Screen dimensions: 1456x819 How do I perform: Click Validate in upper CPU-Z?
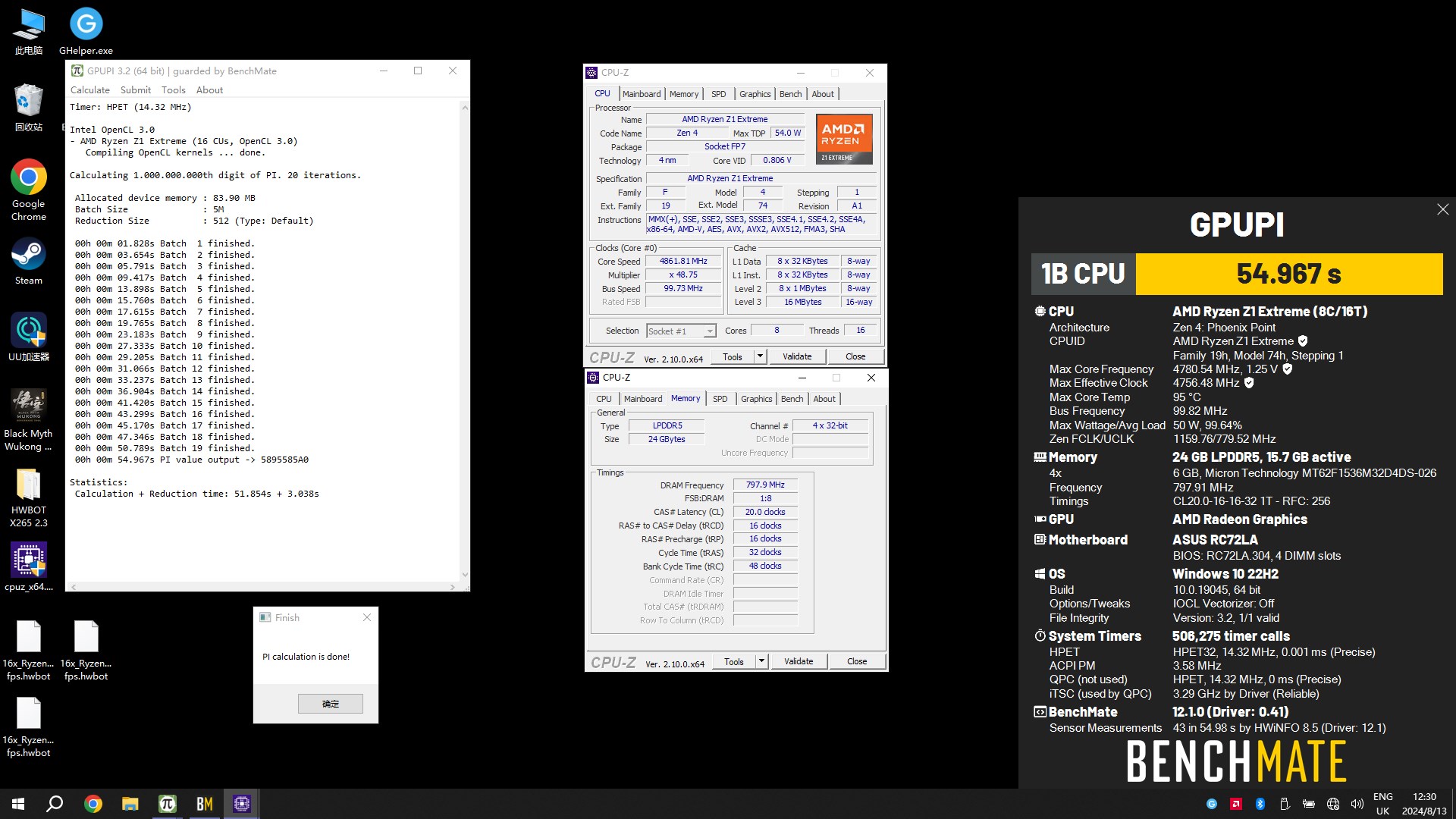[797, 356]
